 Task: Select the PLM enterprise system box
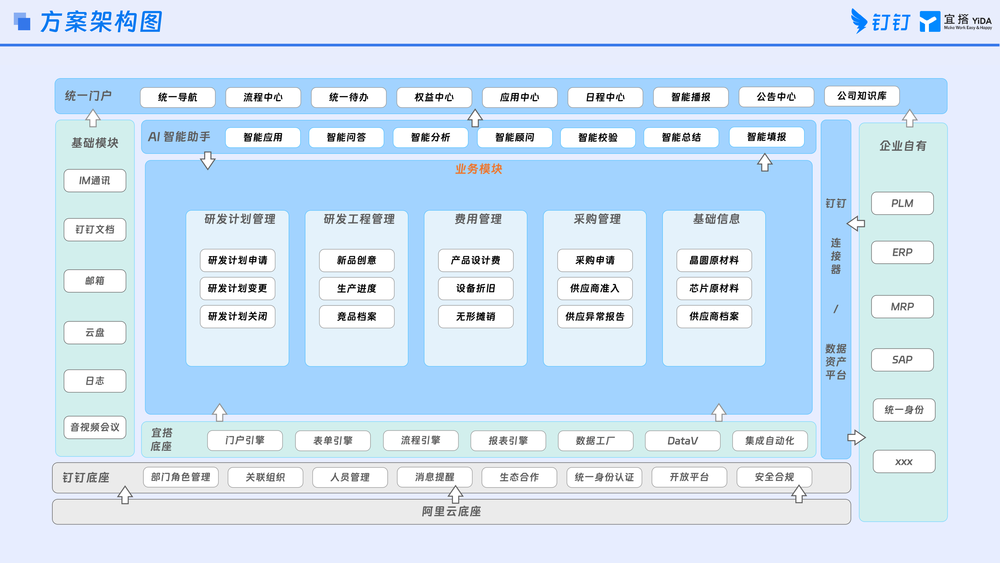coord(902,203)
